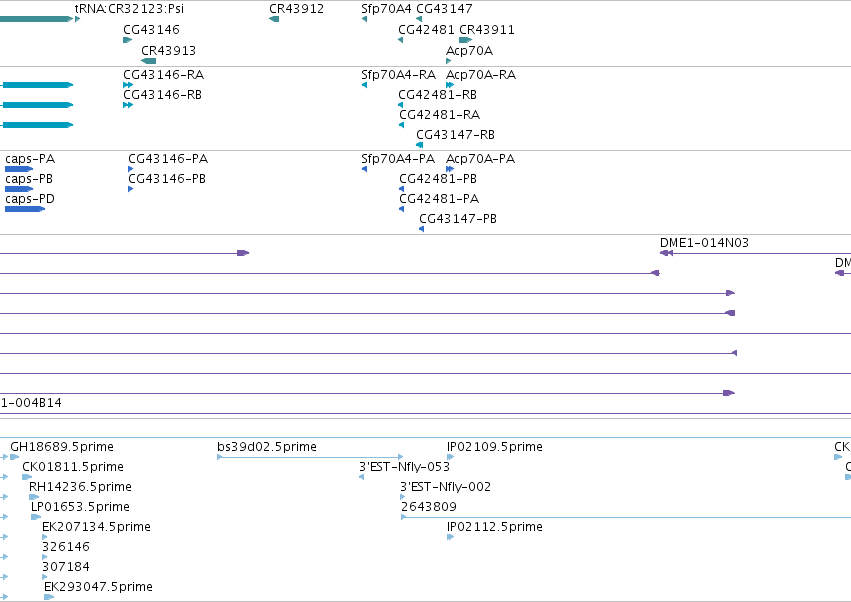Select the CG43147-PB protein
Image resolution: width=851 pixels, height=602 pixels.
point(458,219)
